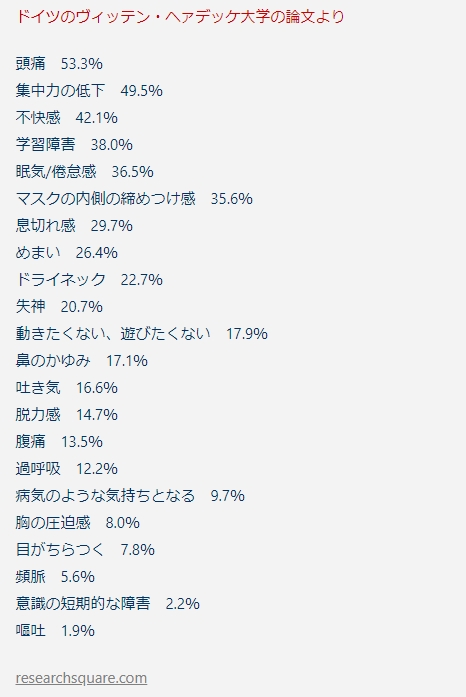This screenshot has height=697, width=466.
Task: Click the 不快感 42.1% text
Action: click(x=67, y=118)
